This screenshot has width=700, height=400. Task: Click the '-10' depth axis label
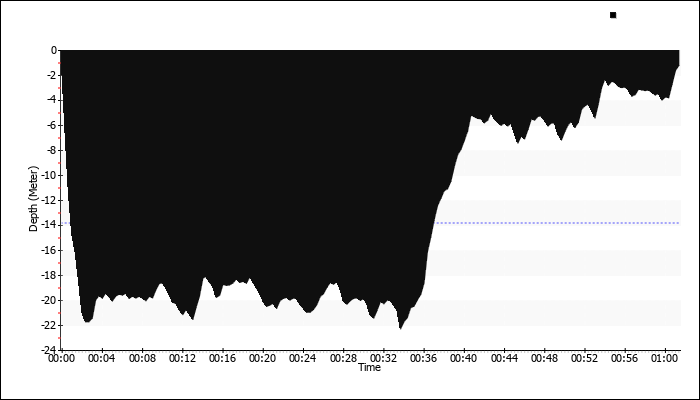[50, 175]
